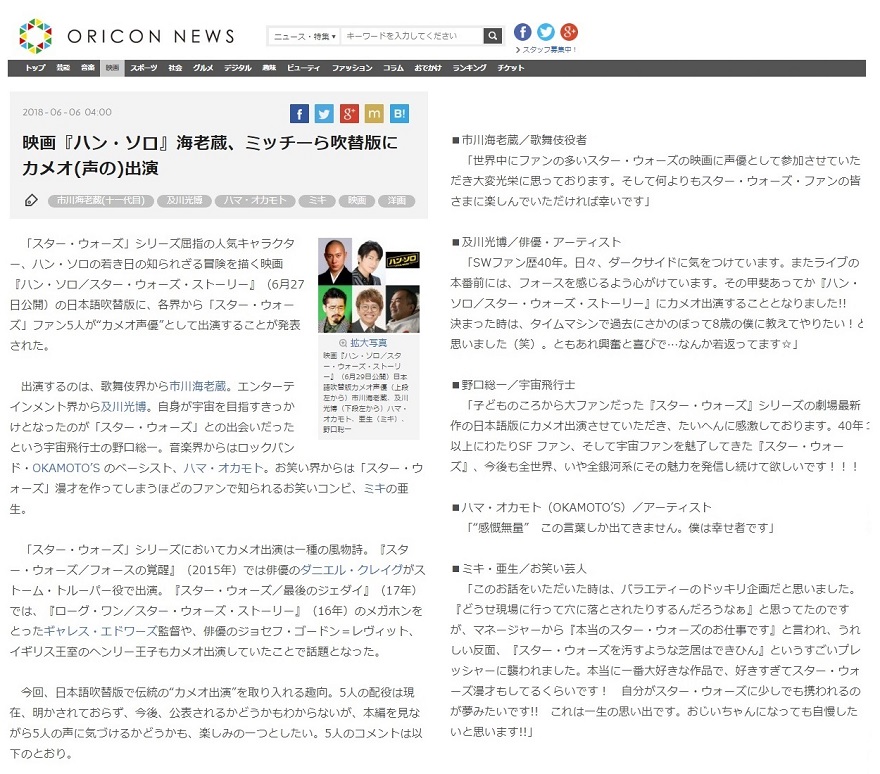Image resolution: width=880 pixels, height=774 pixels.
Task: Click the heading ■野口総一／宇宙飛行士
Action: click(514, 385)
